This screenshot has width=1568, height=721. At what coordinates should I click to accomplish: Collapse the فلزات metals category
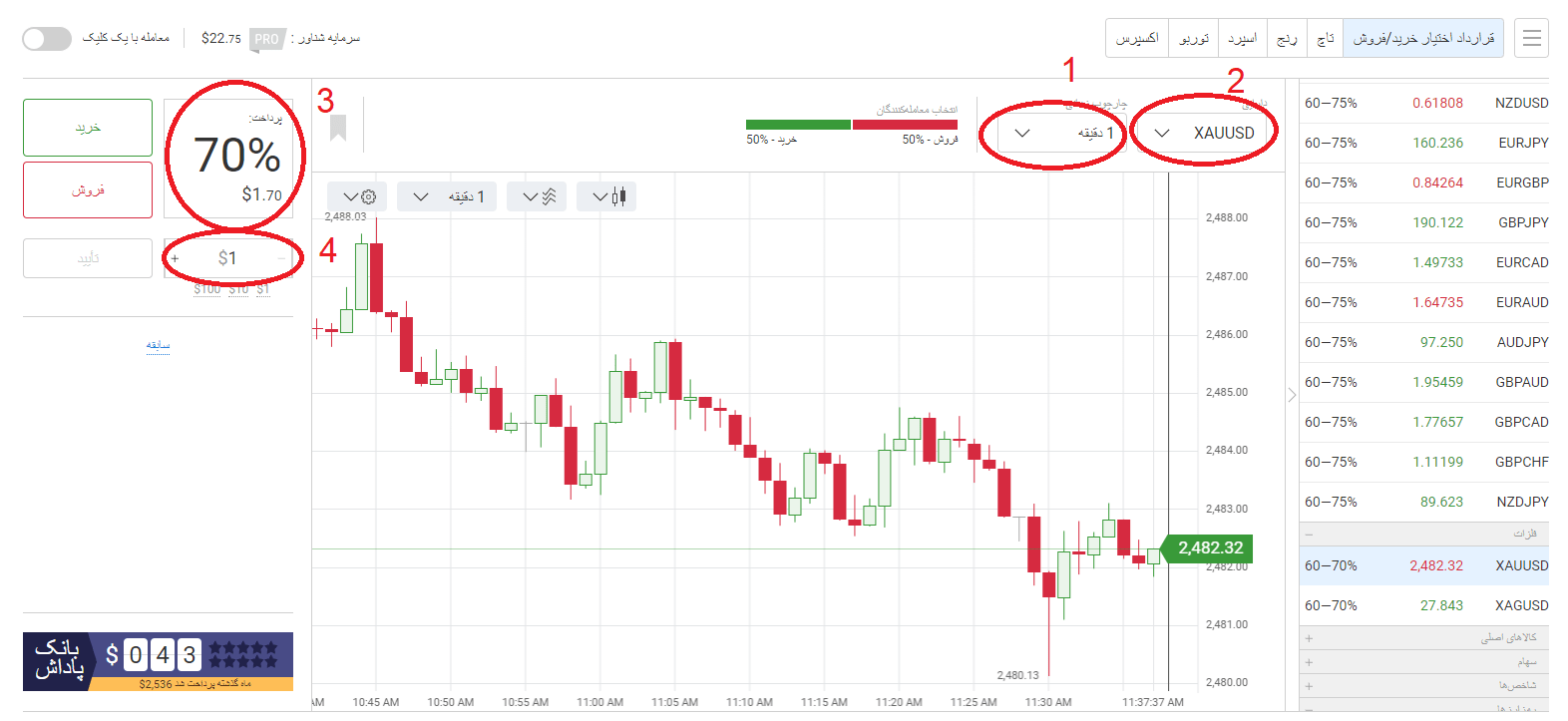click(1424, 534)
